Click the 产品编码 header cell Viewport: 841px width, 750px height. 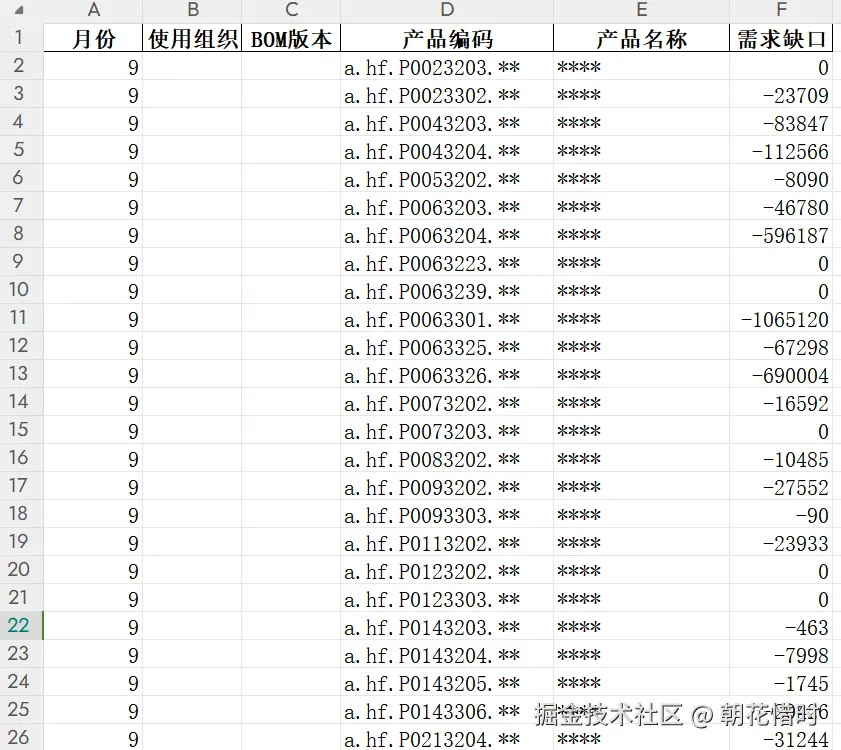[x=447, y=38]
